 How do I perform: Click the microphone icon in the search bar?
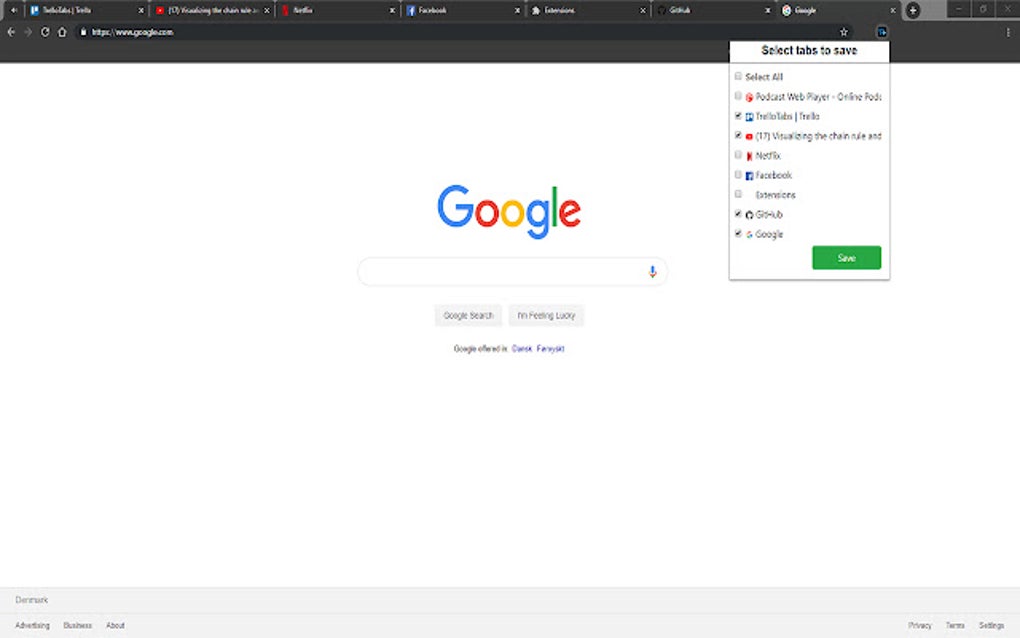pyautogui.click(x=652, y=271)
